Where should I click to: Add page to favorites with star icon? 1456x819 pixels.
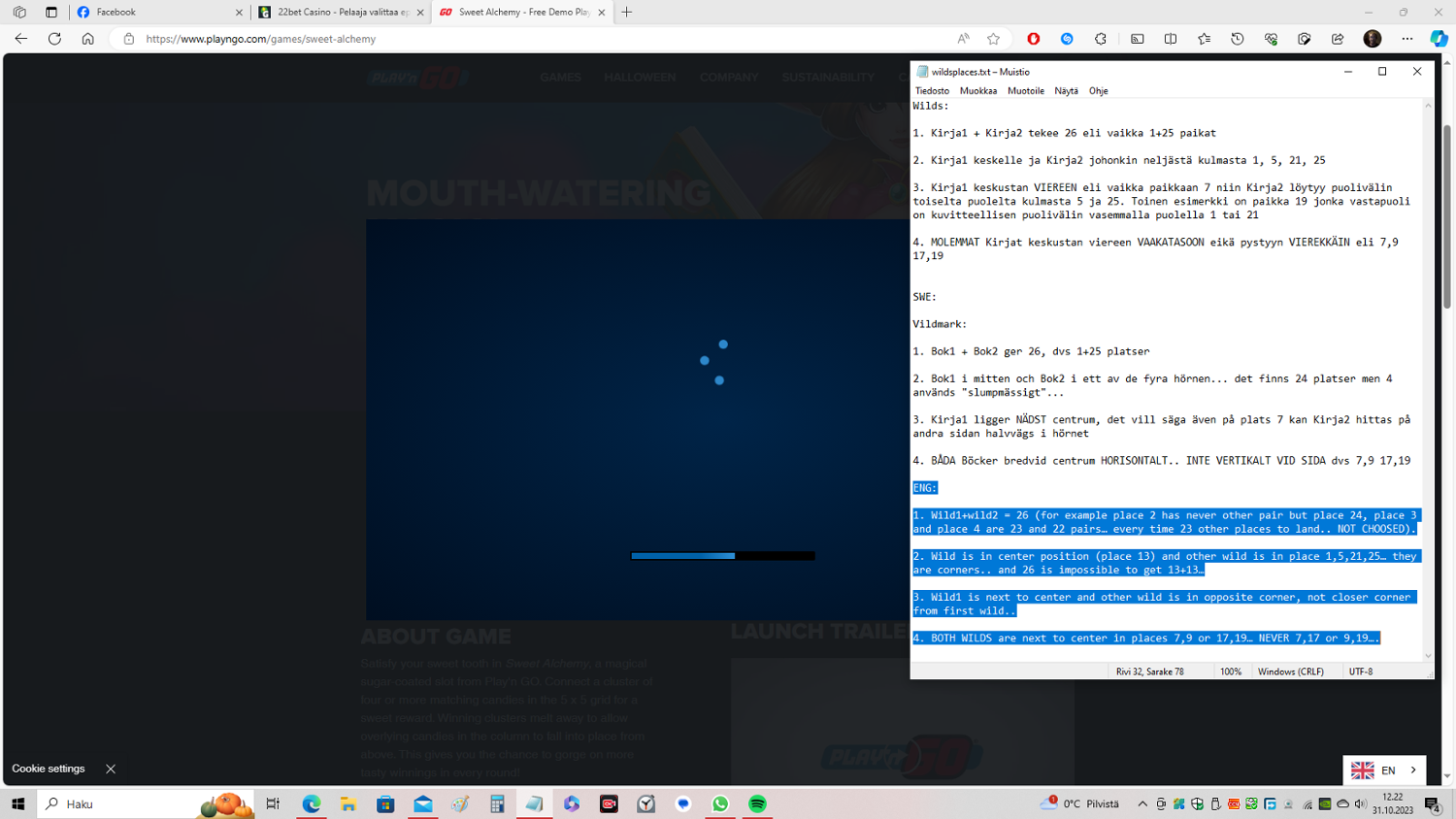pos(993,39)
